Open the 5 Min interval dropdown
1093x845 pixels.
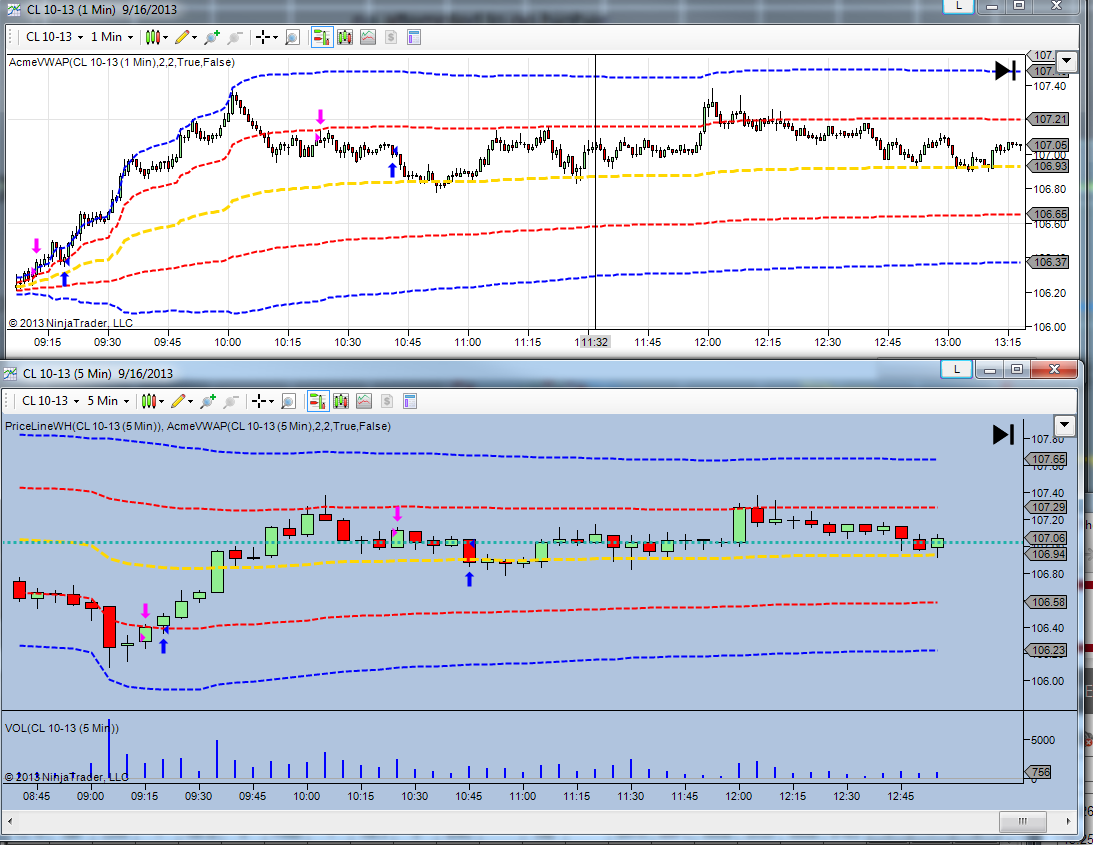click(x=108, y=401)
